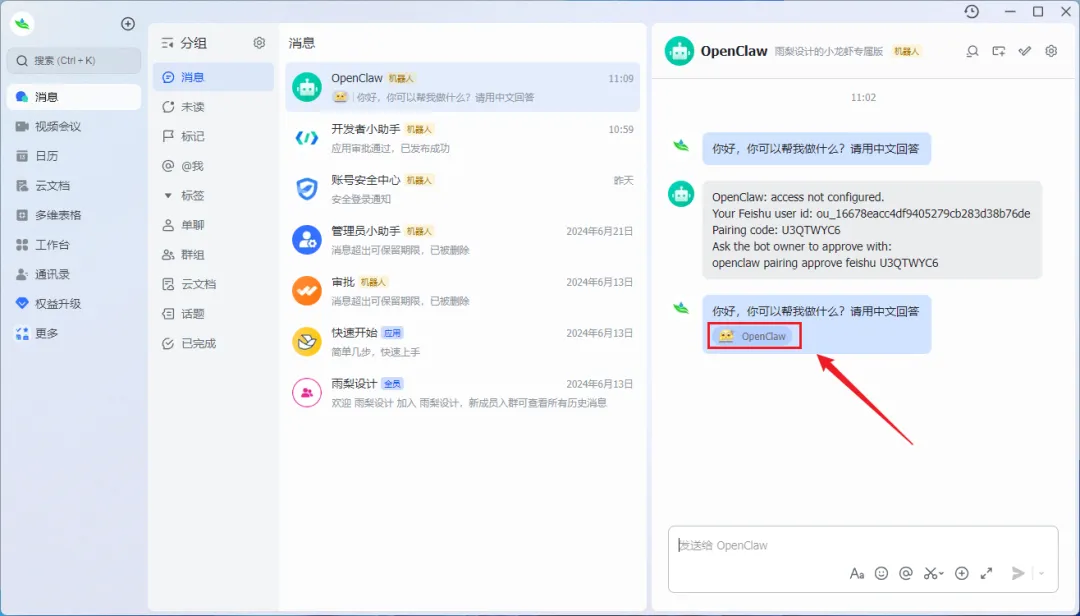This screenshot has height=616, width=1080.
Task: Click the OpenClaw robot avatar in chat header
Action: tap(679, 51)
